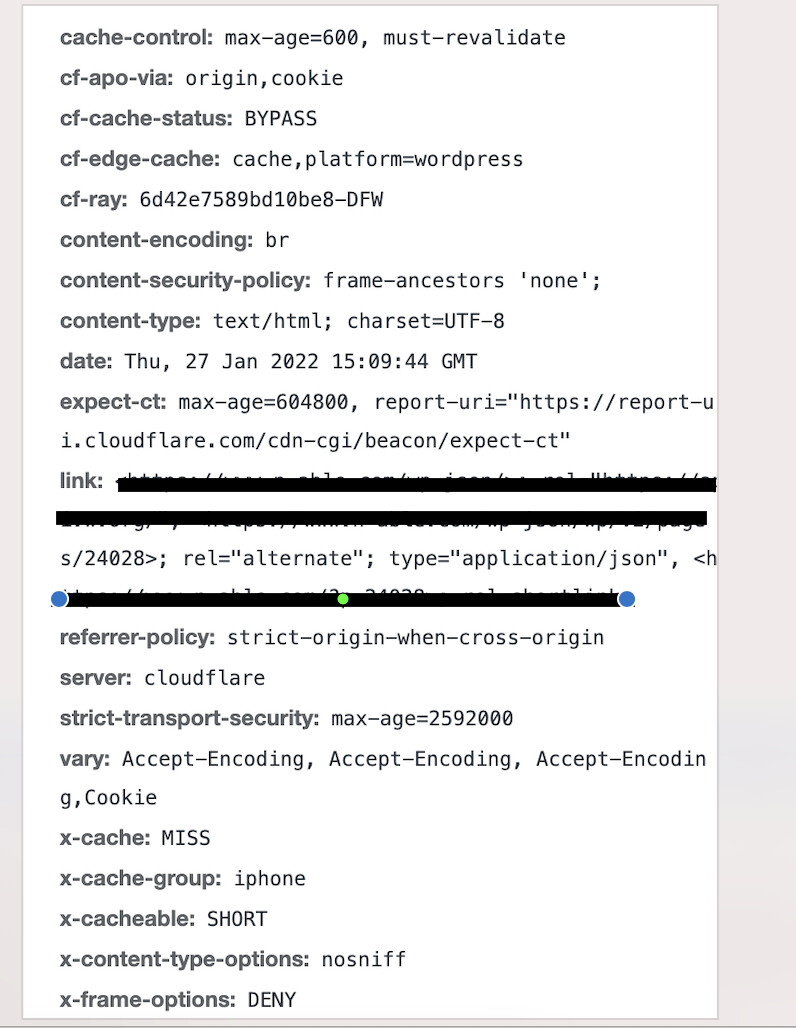The height and width of the screenshot is (1028, 796).
Task: Click the x-content-type-options header label
Action: click(185, 959)
